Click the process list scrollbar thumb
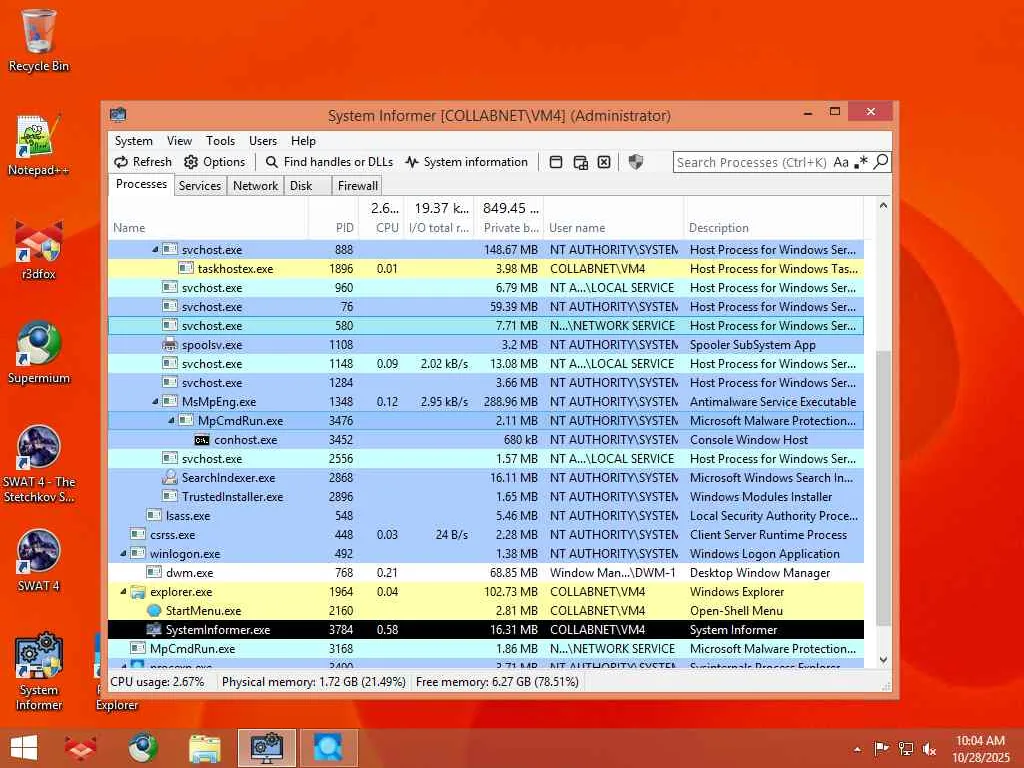Screen dimensions: 1024x768 point(883,488)
